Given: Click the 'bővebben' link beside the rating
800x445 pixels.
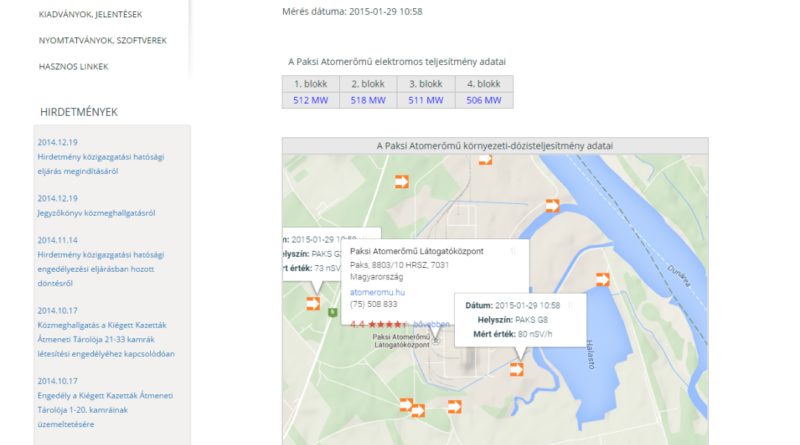Looking at the screenshot, I should point(431,324).
